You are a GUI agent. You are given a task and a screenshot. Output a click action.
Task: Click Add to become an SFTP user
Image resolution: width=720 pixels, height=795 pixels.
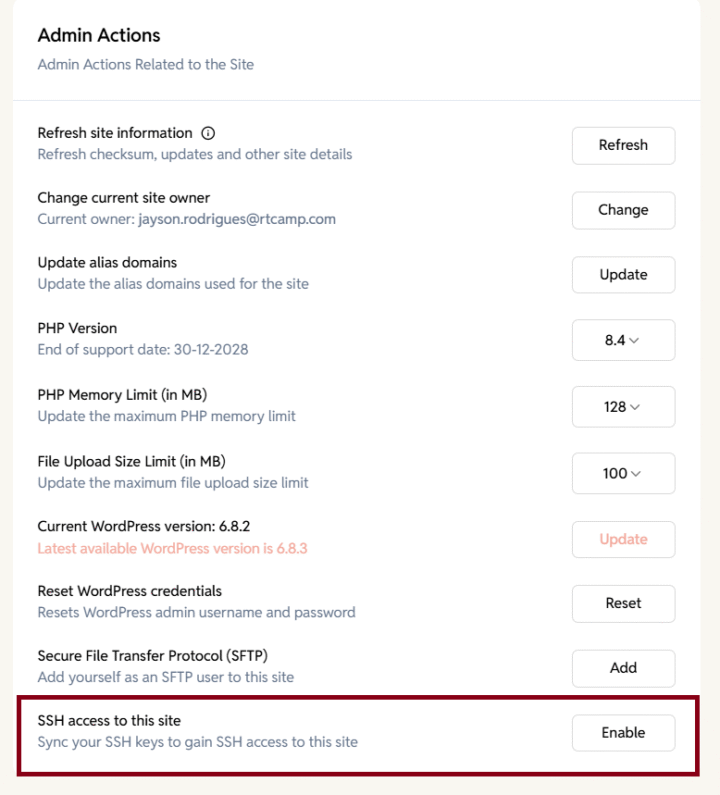[623, 668]
